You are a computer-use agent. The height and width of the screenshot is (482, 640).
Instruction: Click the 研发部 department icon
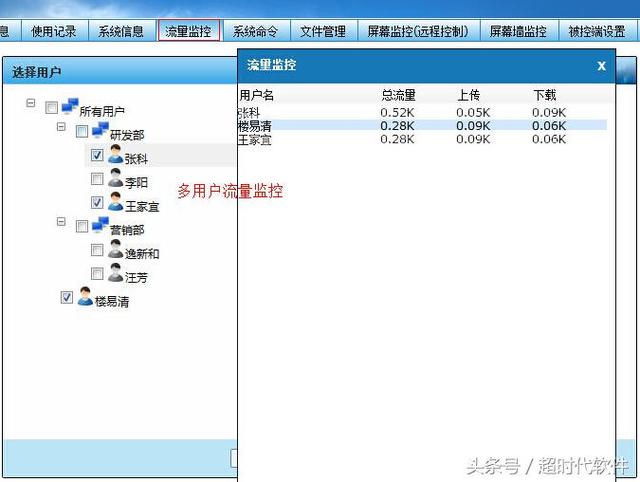(100, 131)
